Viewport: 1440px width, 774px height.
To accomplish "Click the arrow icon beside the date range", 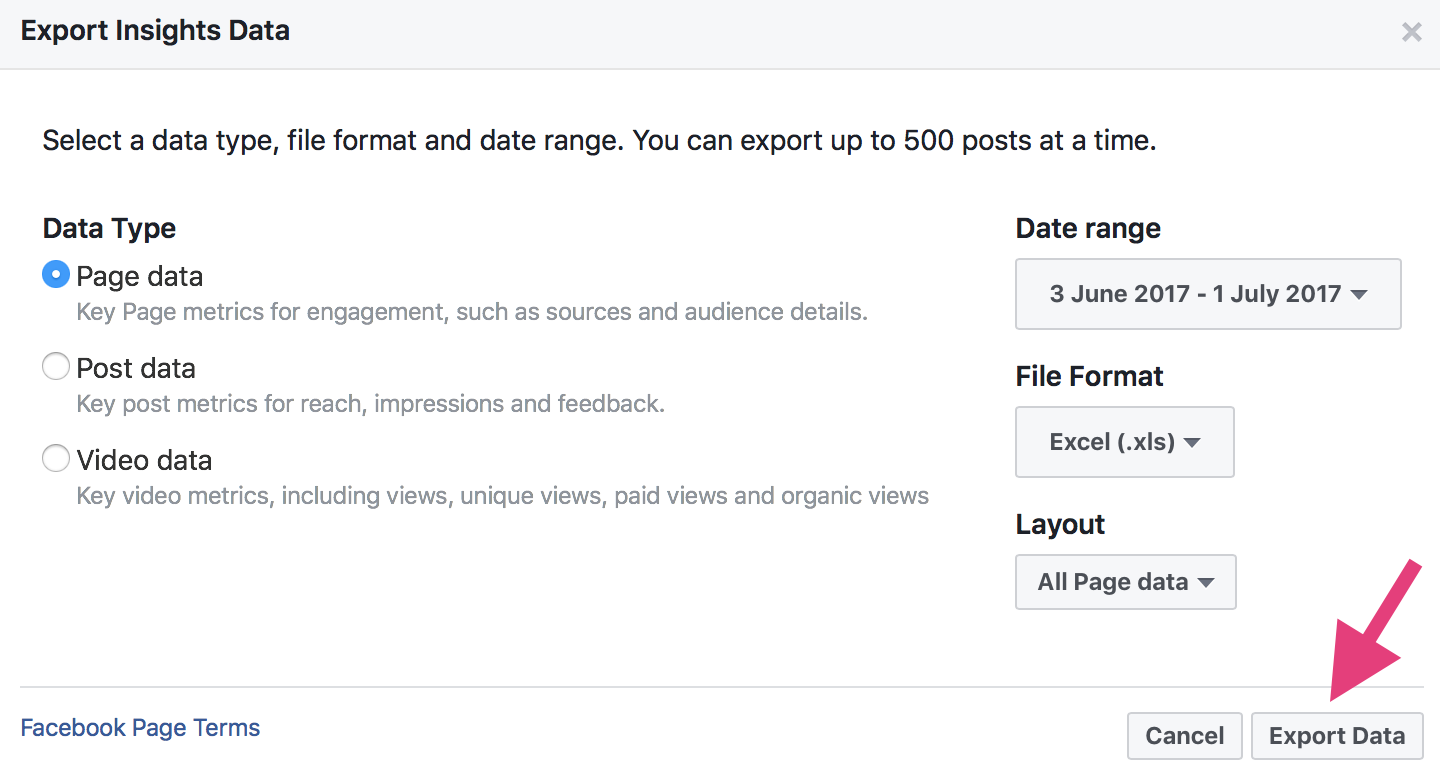I will [x=1358, y=295].
